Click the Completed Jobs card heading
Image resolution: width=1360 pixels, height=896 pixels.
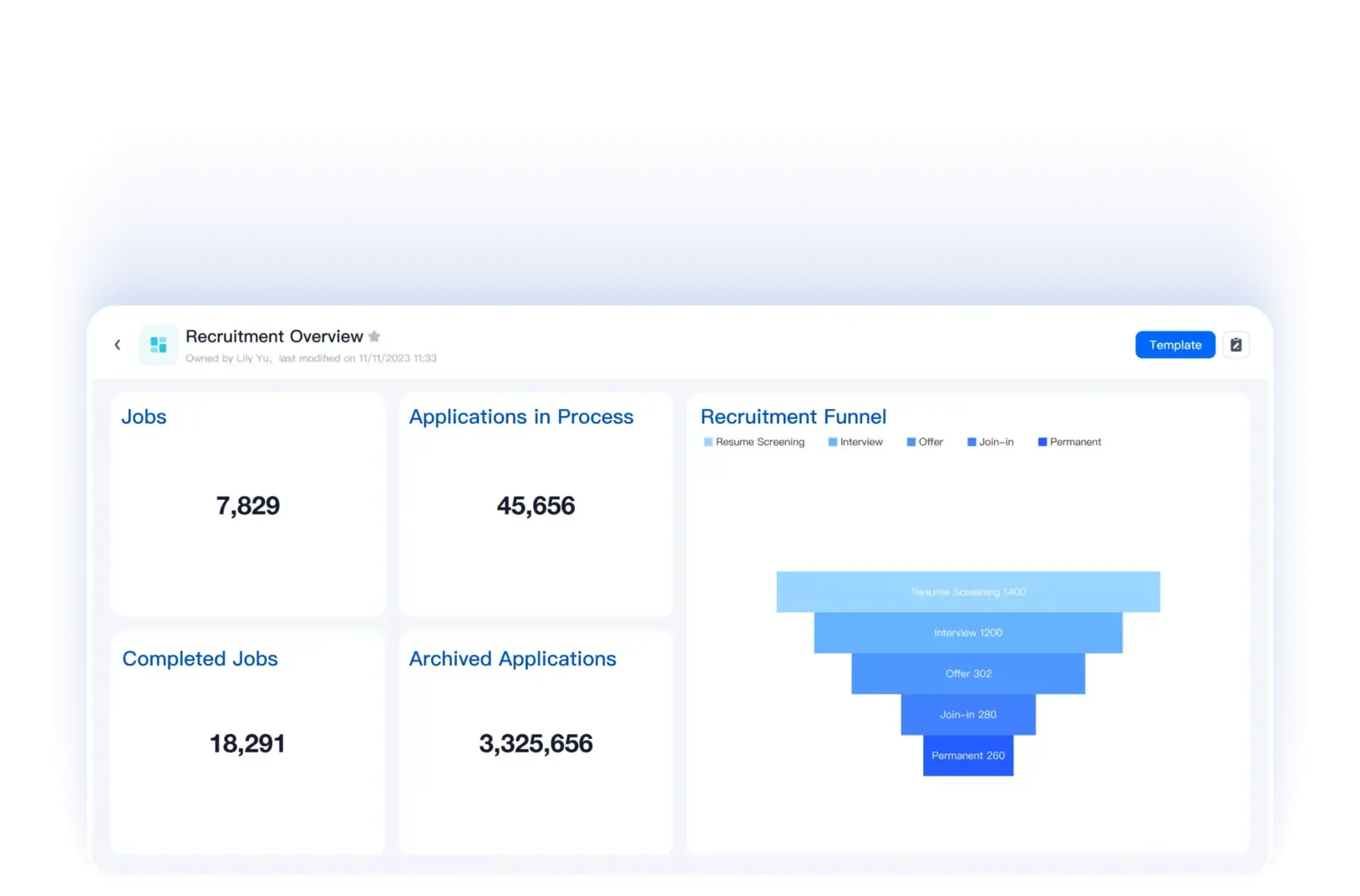pyautogui.click(x=200, y=659)
